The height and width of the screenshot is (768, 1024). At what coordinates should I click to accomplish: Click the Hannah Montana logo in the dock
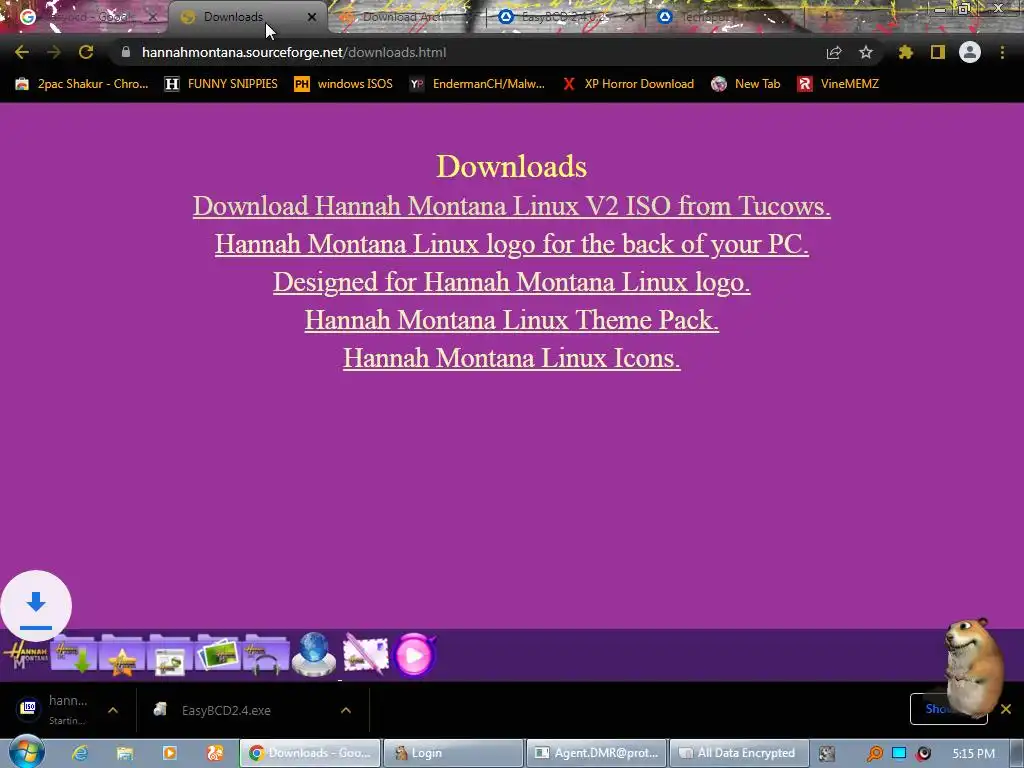[x=26, y=654]
